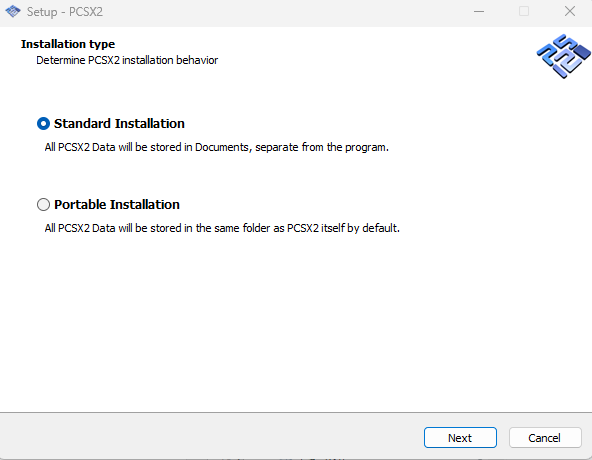The image size is (592, 460).
Task: Select the Standard Installation radio circle
Action: tap(43, 123)
